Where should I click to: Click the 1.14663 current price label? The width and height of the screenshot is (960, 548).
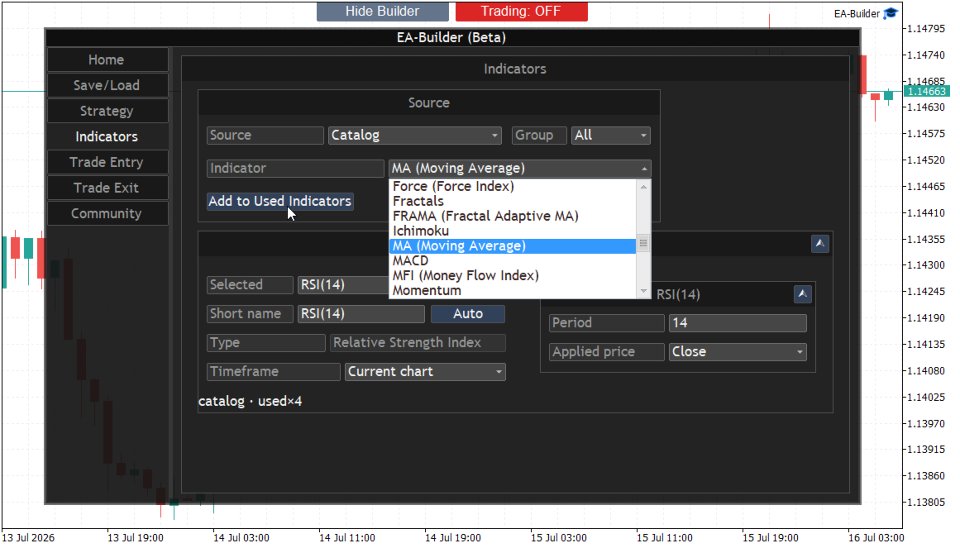[x=927, y=91]
